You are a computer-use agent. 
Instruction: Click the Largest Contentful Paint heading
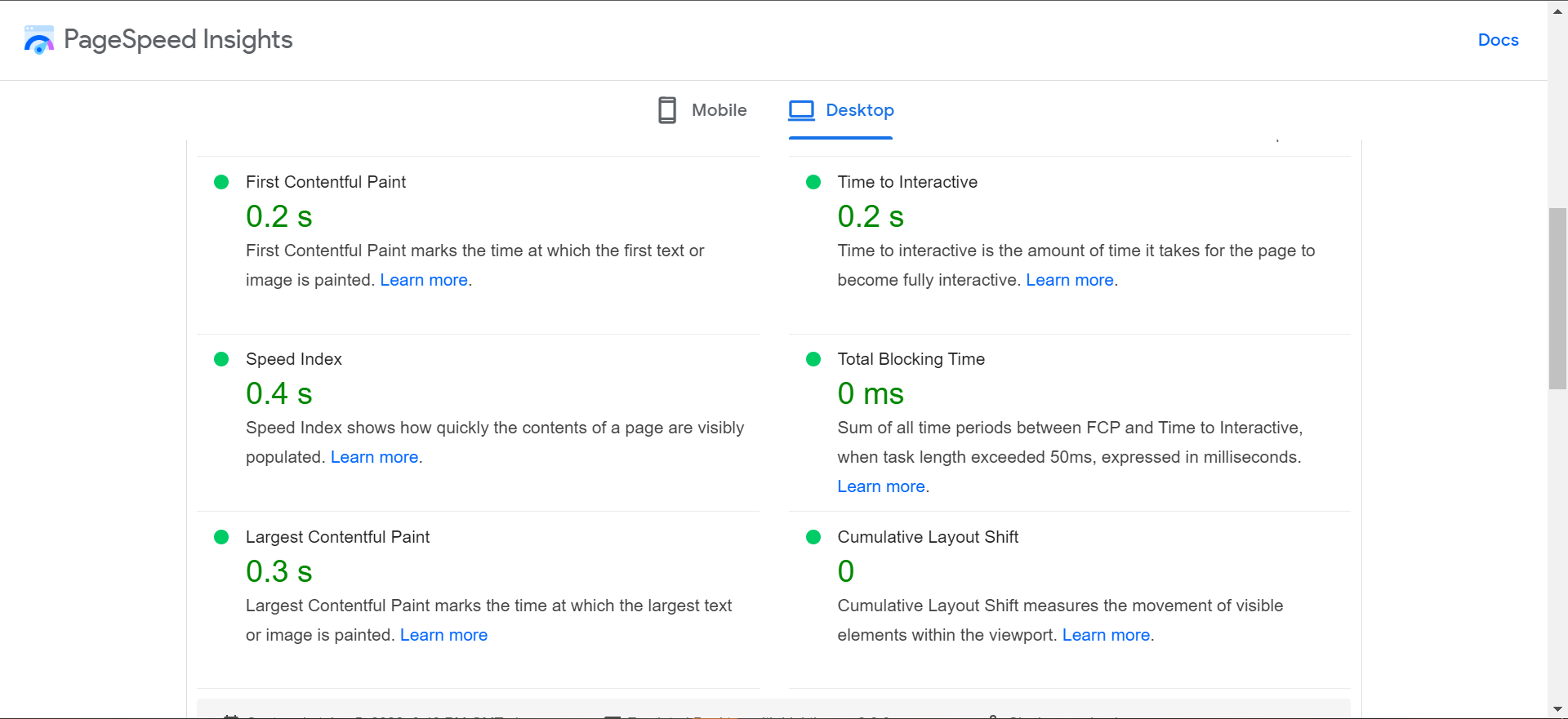(x=337, y=537)
